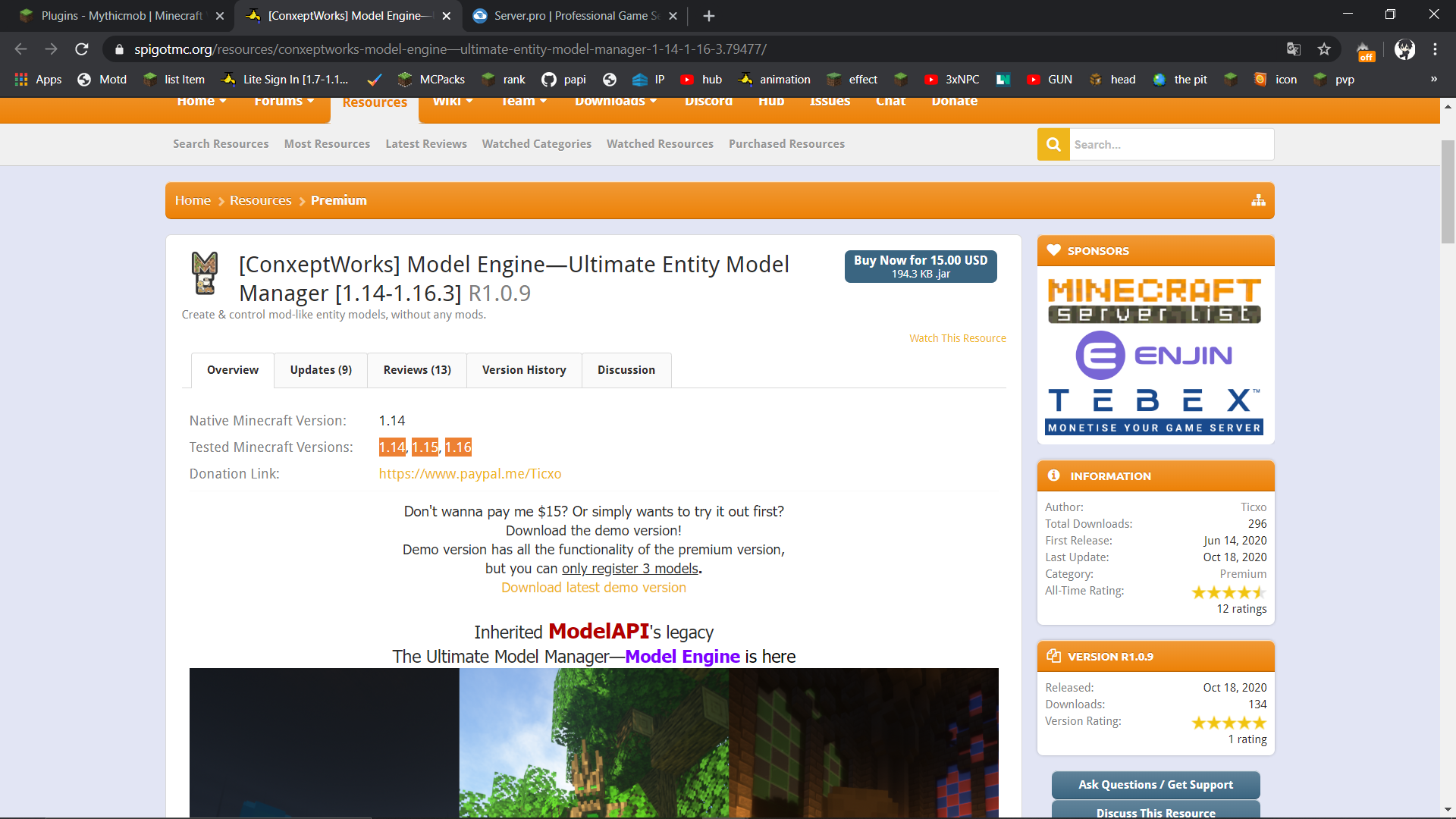1456x819 pixels.
Task: Show hidden bookmarks with double chevron
Action: point(1433,80)
